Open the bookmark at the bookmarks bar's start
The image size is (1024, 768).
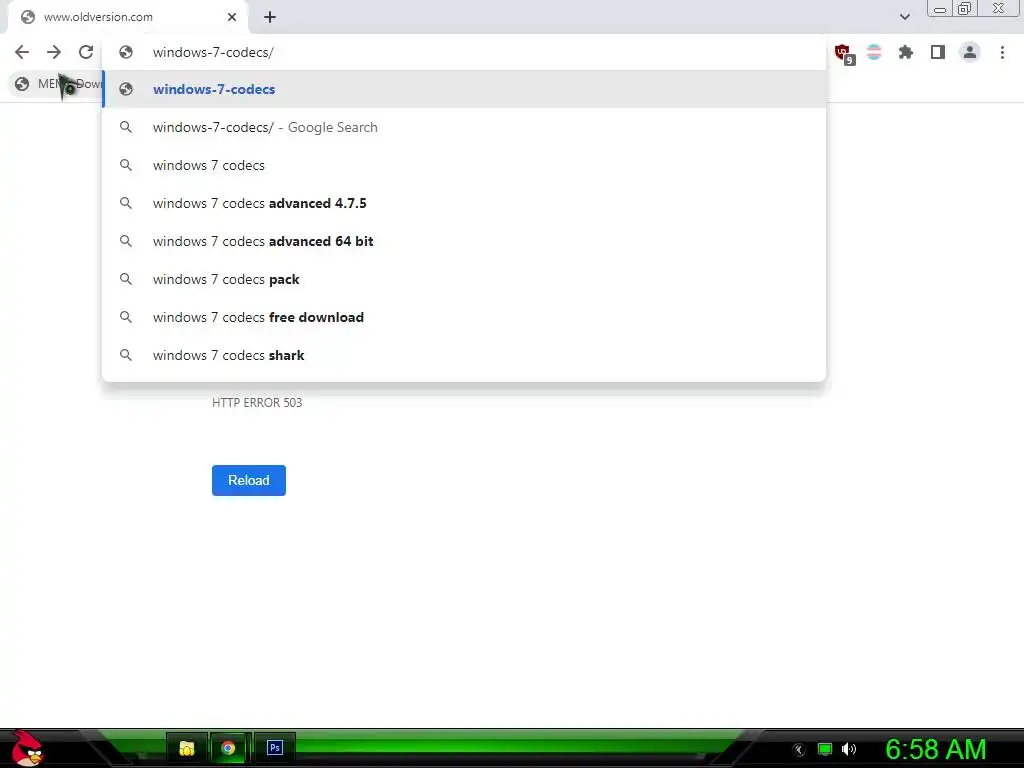[57, 84]
